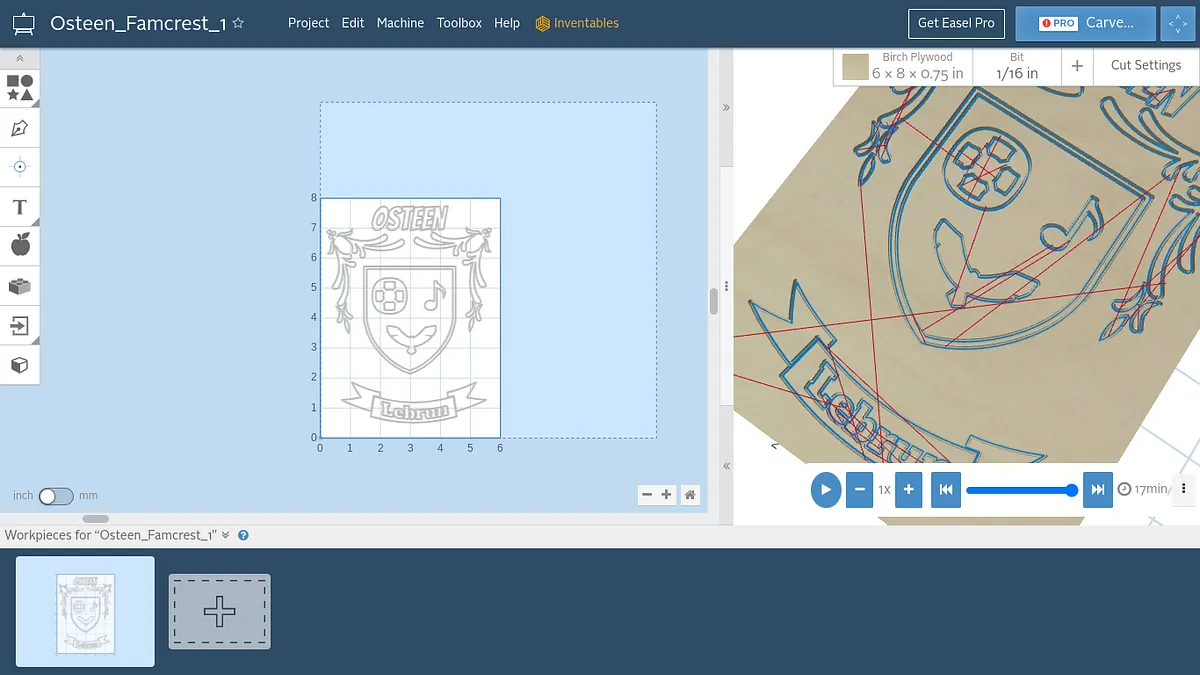Open Birch Plywood material selector
Viewport: 1200px width, 675px height.
(x=903, y=66)
